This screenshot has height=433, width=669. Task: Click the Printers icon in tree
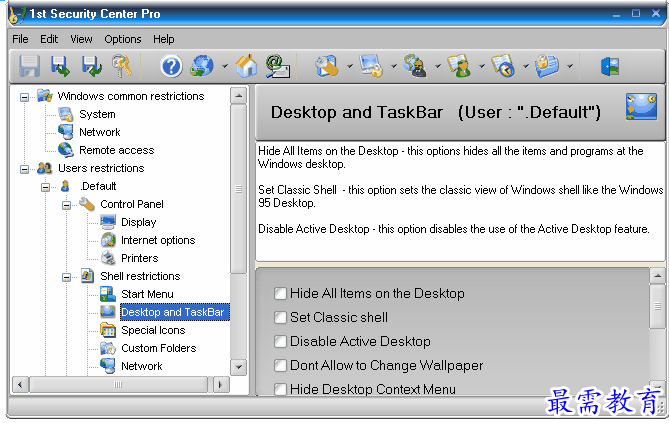(108, 258)
